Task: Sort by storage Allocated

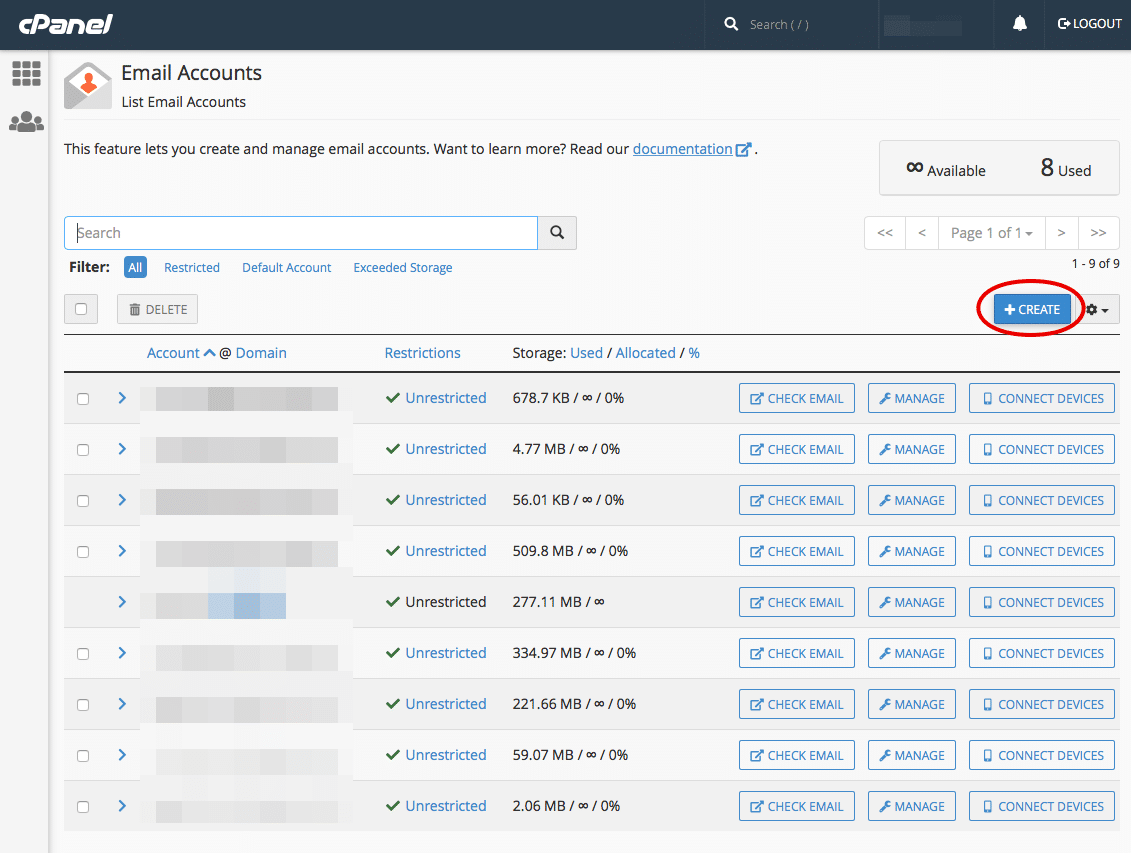Action: tap(646, 353)
